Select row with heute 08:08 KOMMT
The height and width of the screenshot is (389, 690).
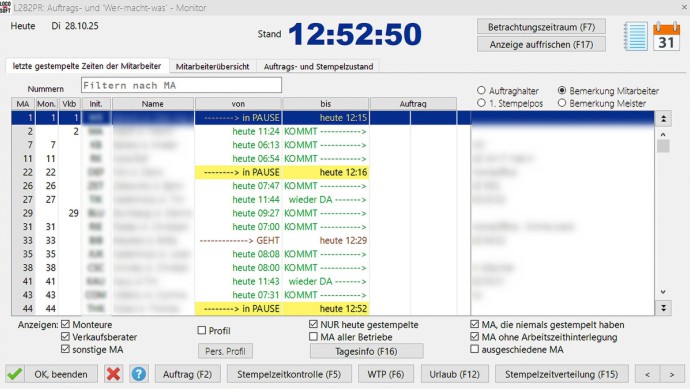point(333,254)
